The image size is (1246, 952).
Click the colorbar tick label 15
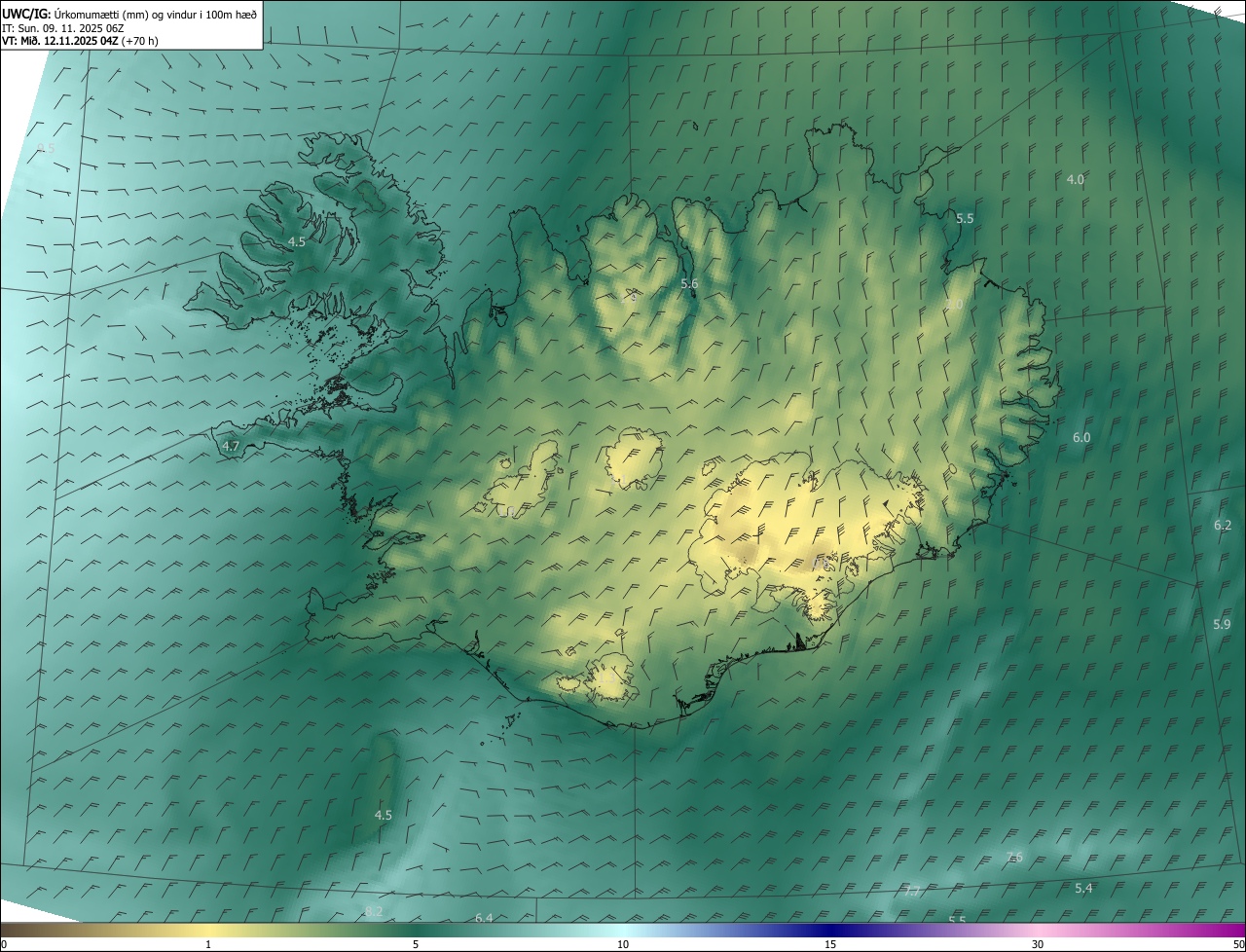[830, 944]
